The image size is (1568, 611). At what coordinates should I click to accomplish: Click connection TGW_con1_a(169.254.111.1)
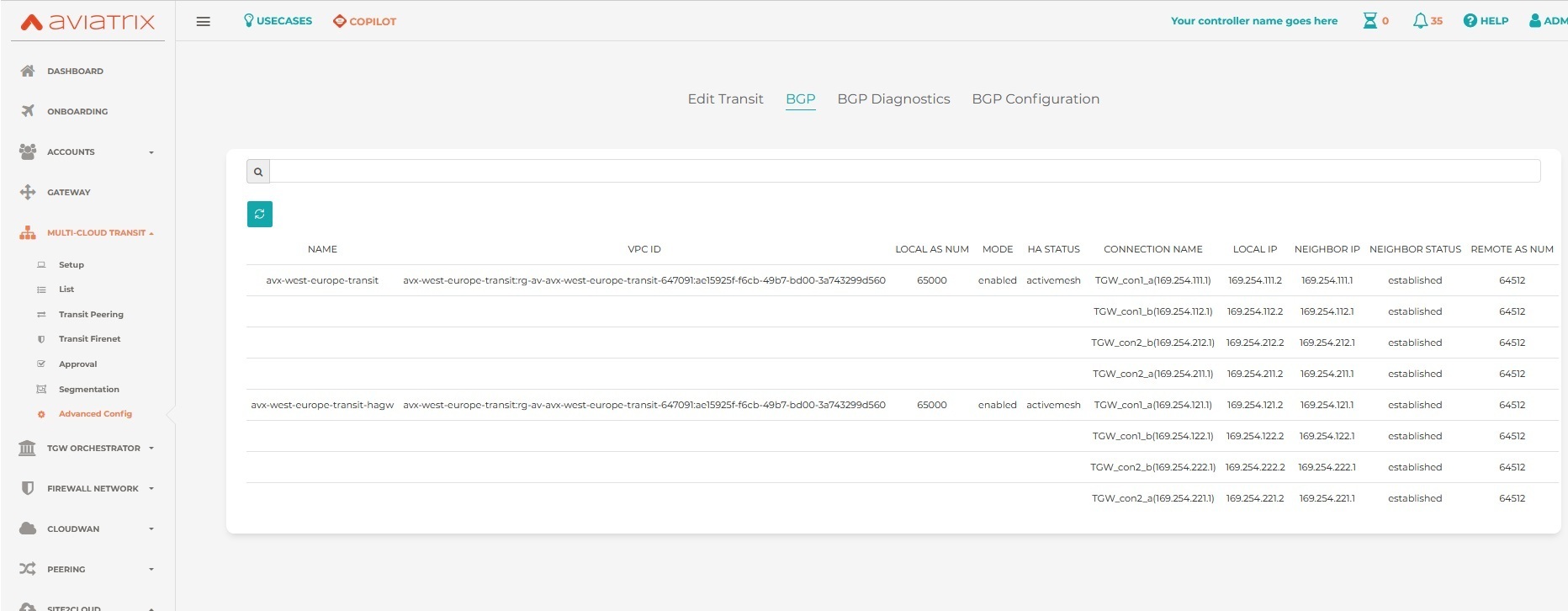pyautogui.click(x=1152, y=280)
